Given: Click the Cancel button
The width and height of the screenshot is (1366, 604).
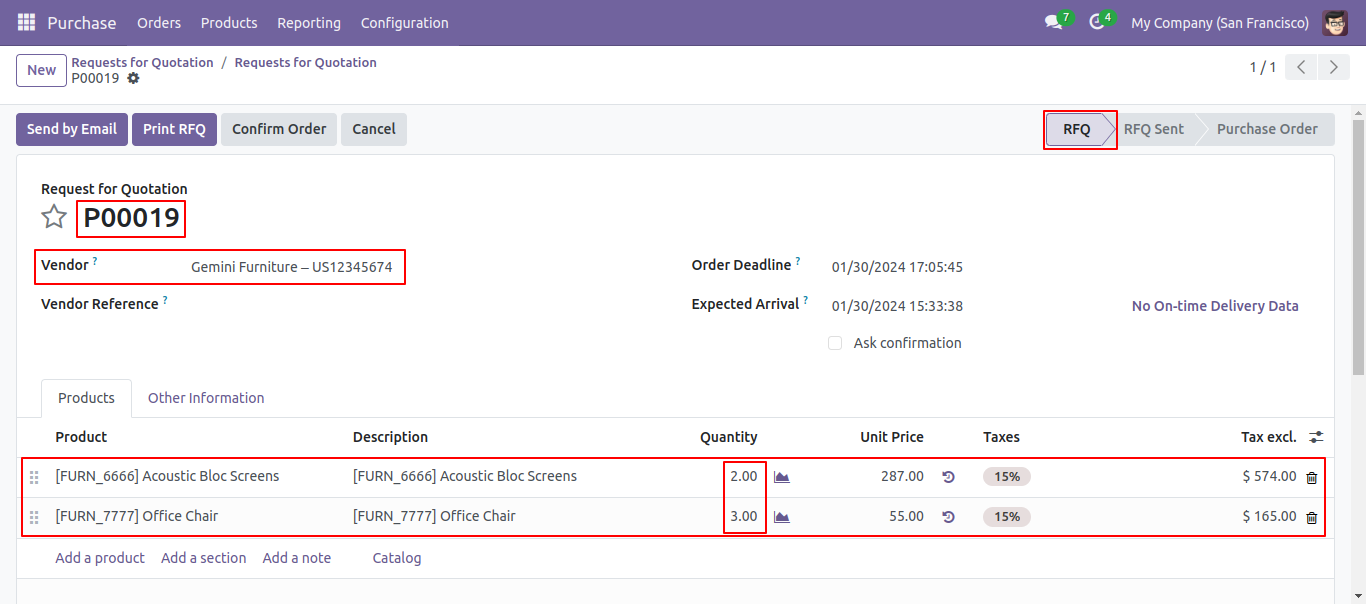Looking at the screenshot, I should click(374, 129).
